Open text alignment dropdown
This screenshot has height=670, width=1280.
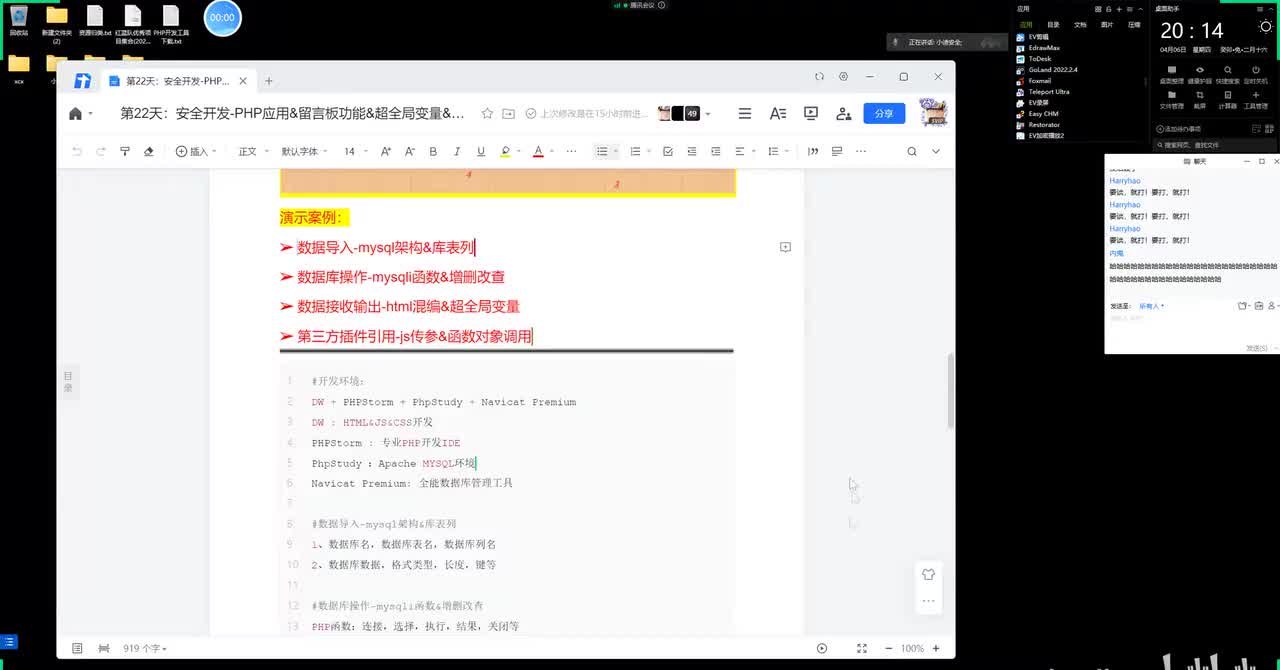[x=745, y=151]
